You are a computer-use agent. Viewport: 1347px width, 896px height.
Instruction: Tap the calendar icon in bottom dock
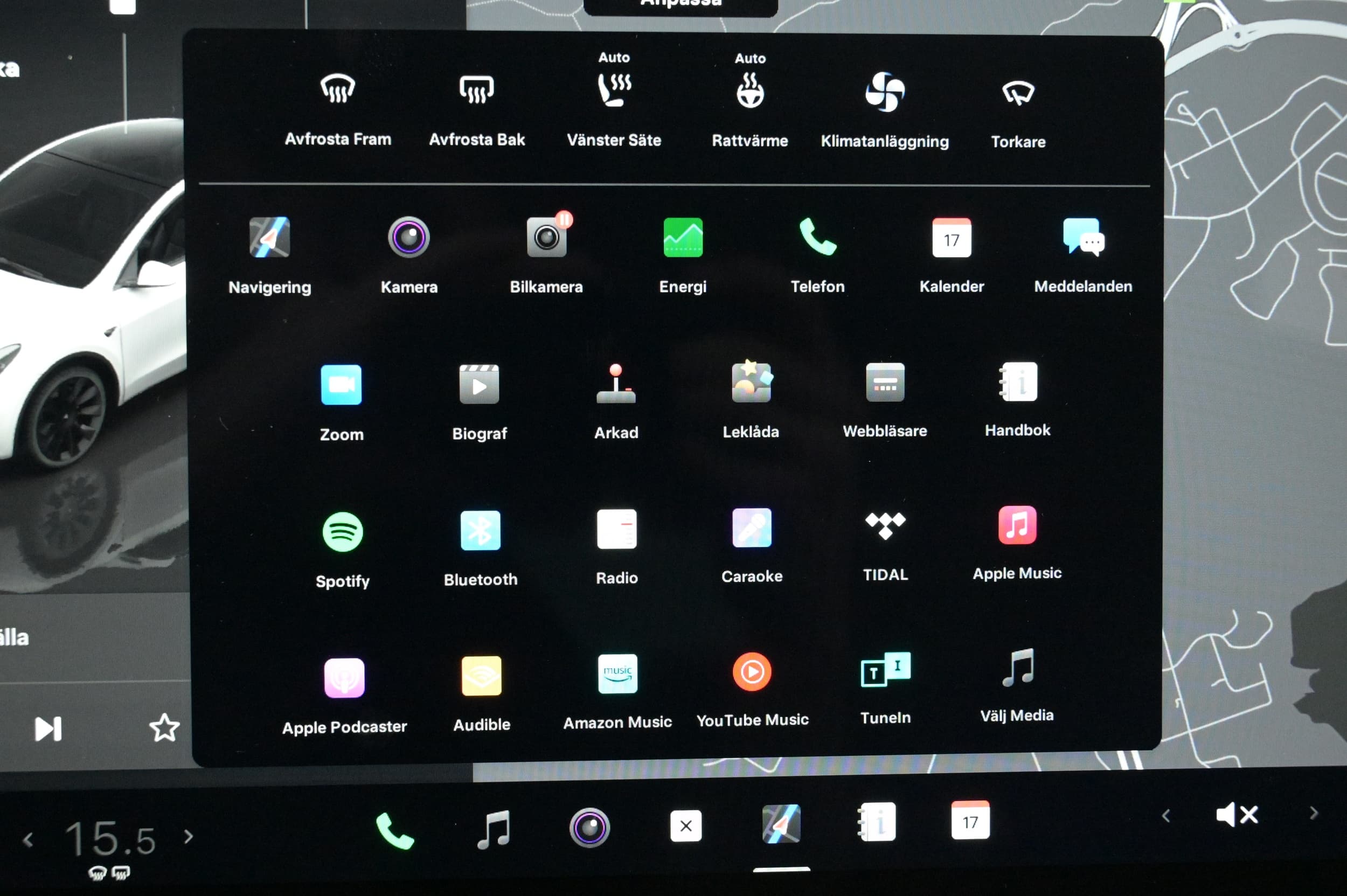click(970, 820)
